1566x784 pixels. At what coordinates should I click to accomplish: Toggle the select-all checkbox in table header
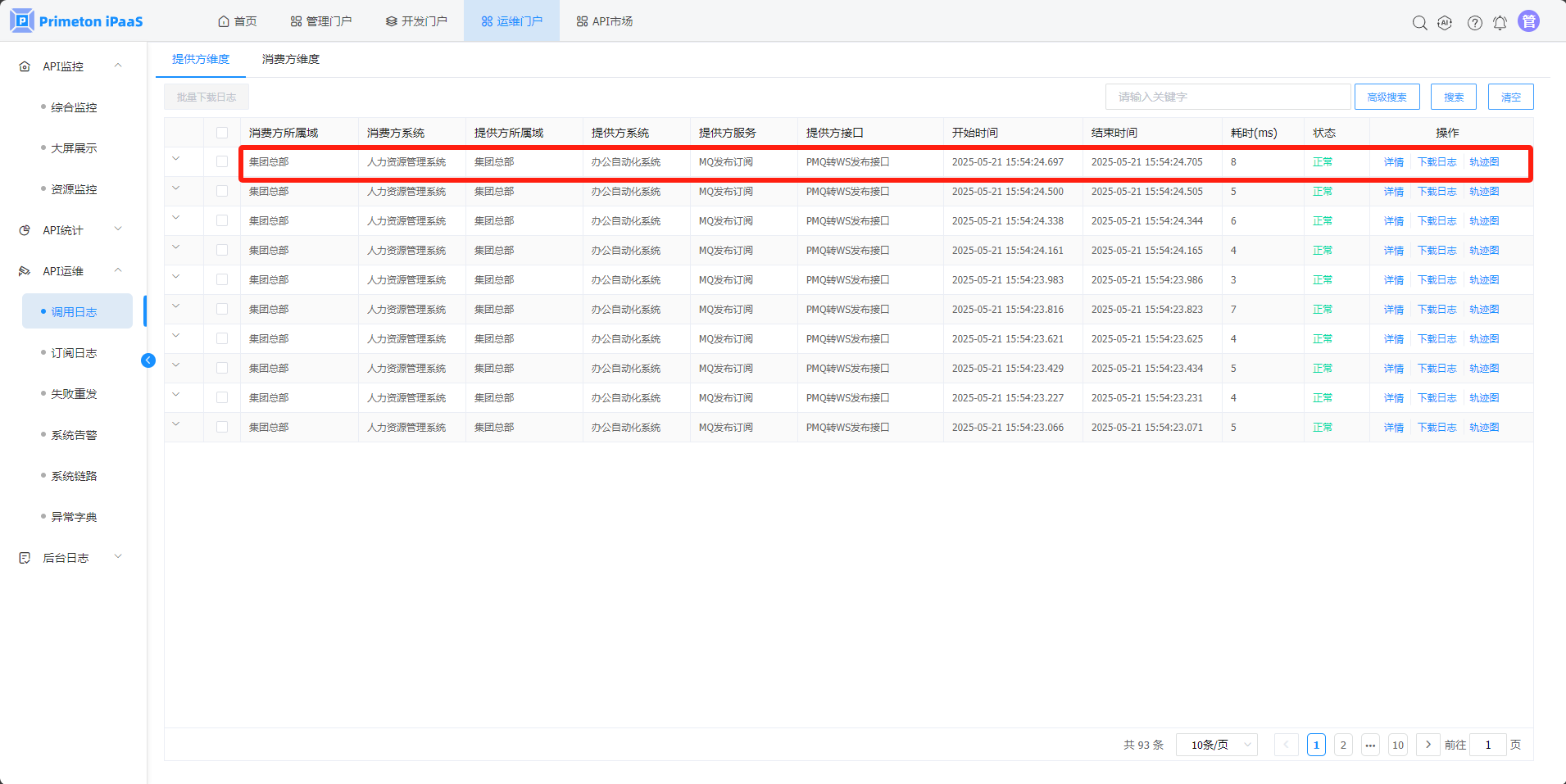[222, 133]
